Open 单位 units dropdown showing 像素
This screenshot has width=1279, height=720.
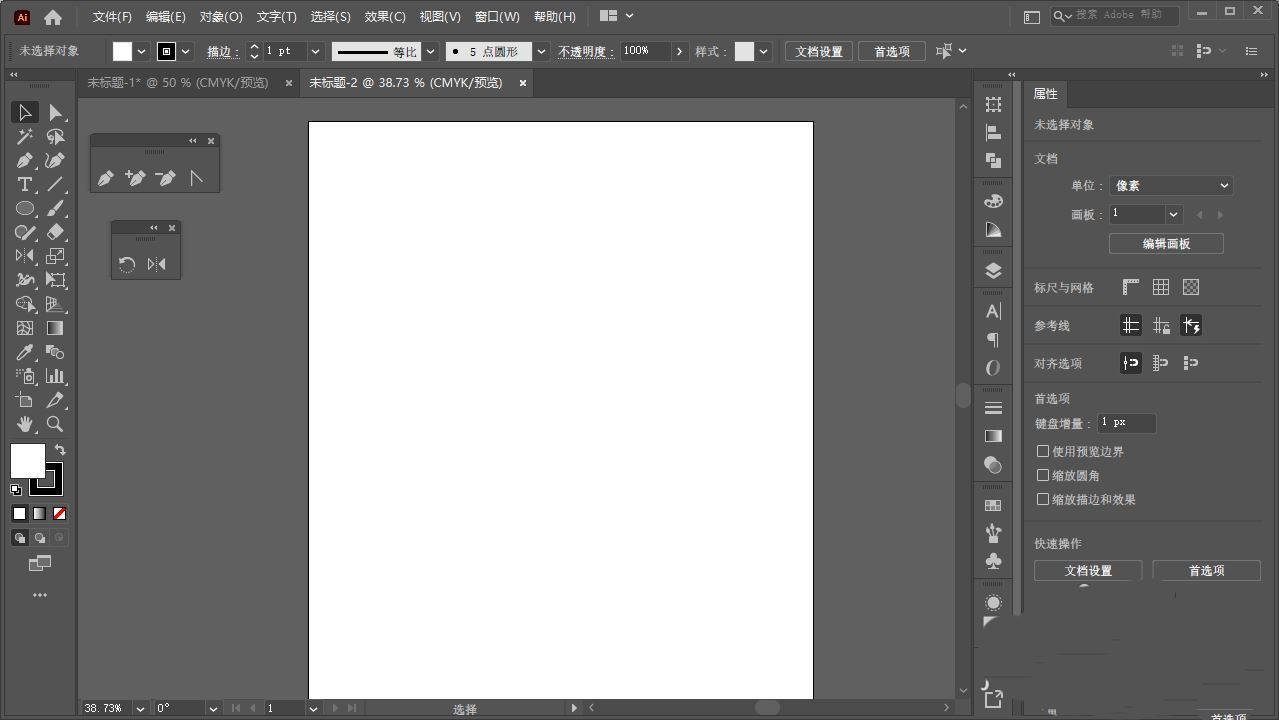coord(1171,185)
